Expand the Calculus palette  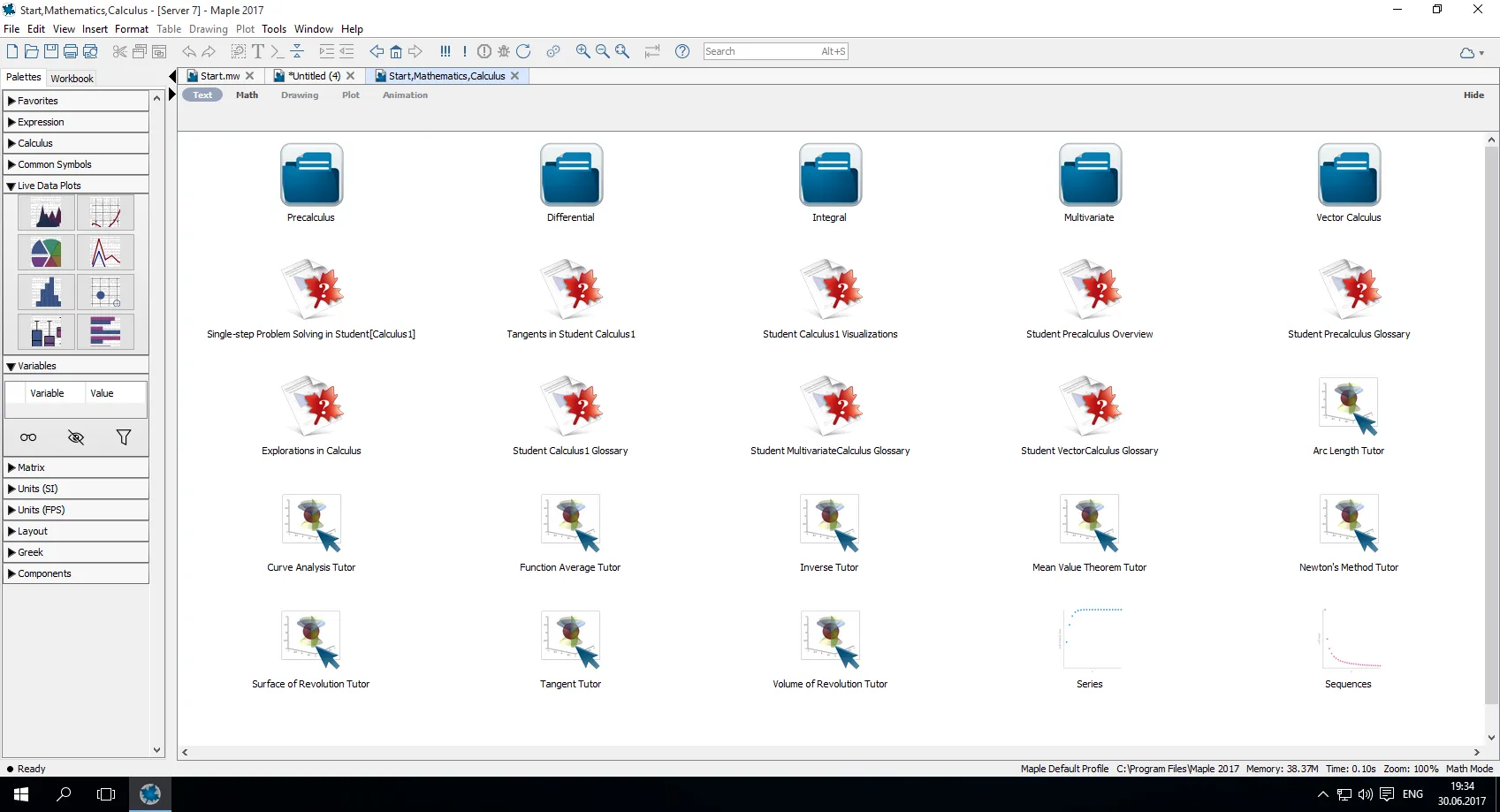click(x=76, y=143)
